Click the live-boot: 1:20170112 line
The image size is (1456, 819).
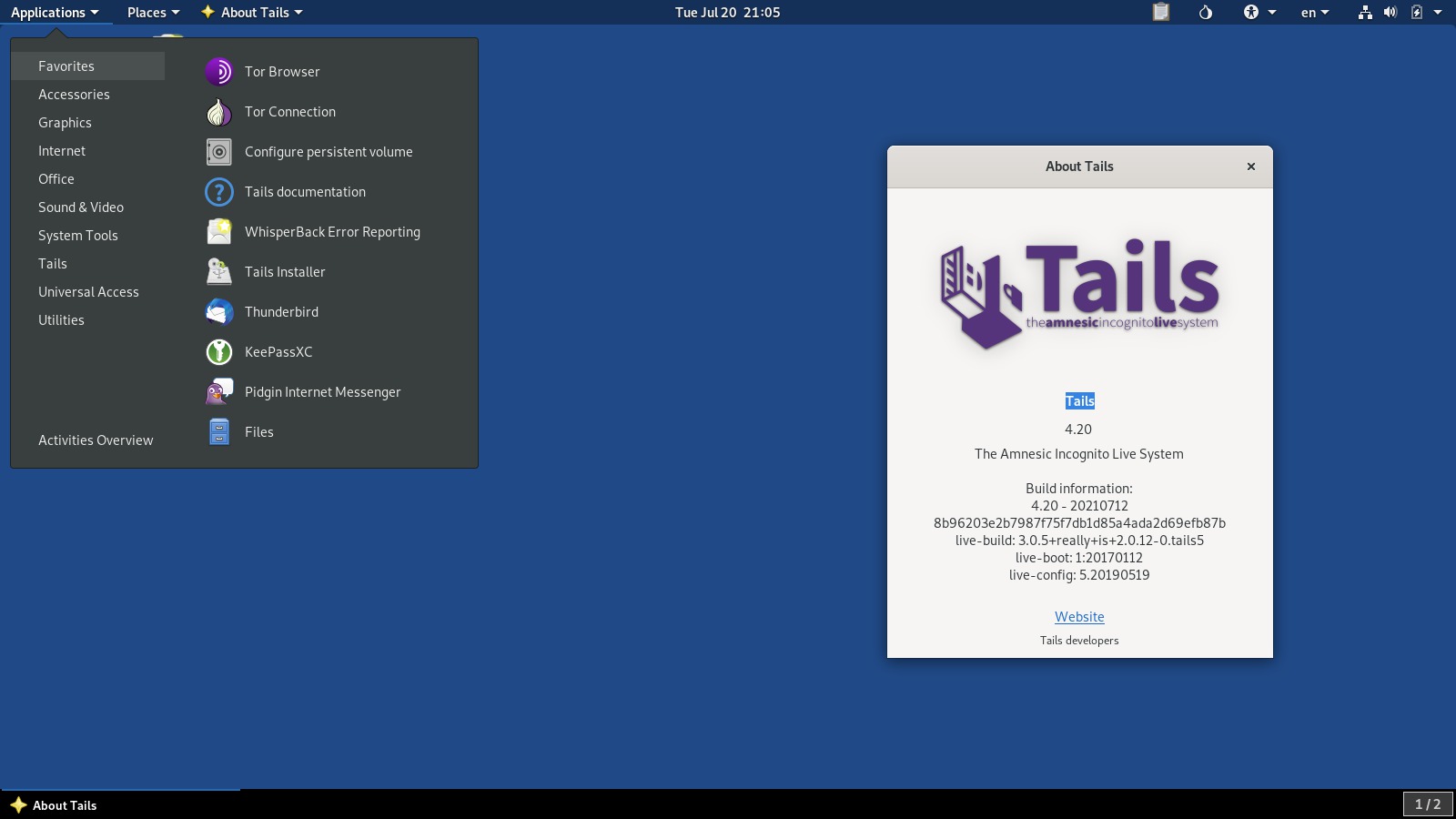[1079, 557]
